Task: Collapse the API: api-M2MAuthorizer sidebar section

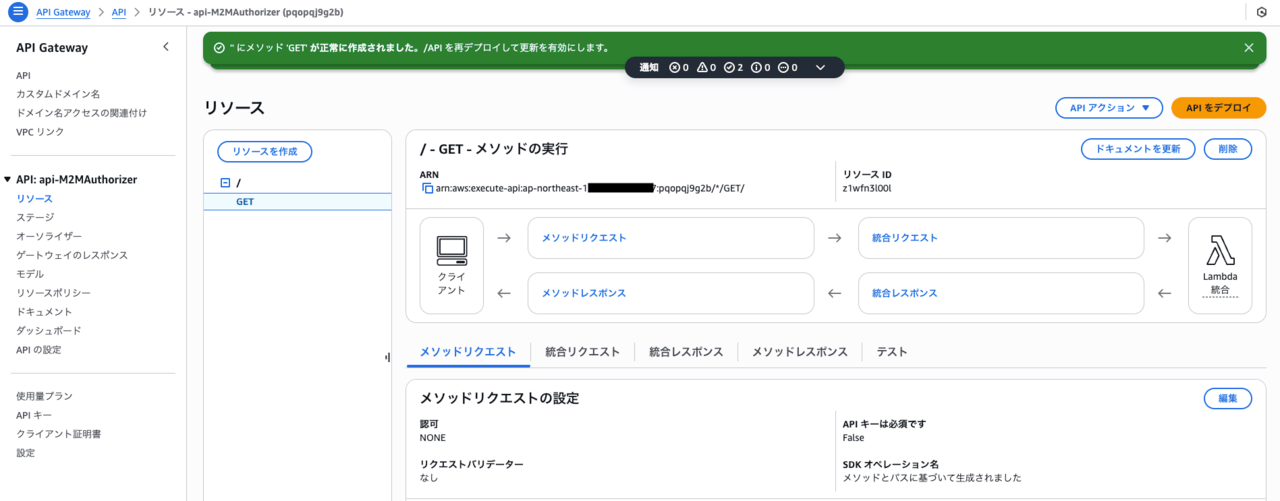Action: pyautogui.click(x=9, y=180)
